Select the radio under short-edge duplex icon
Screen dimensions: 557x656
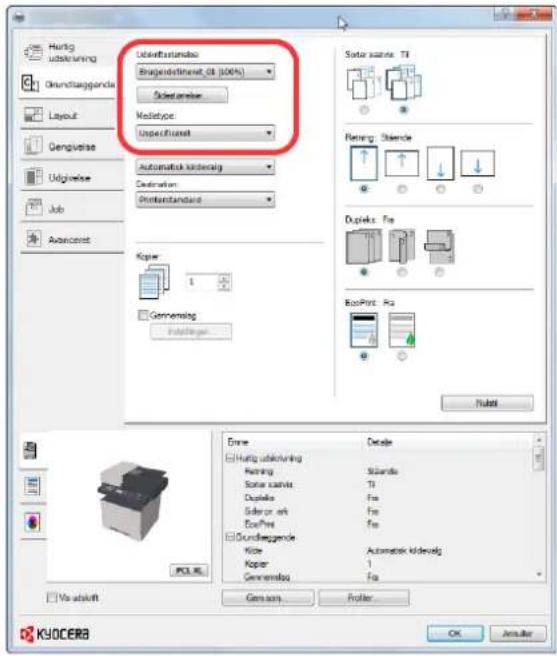coord(439,272)
